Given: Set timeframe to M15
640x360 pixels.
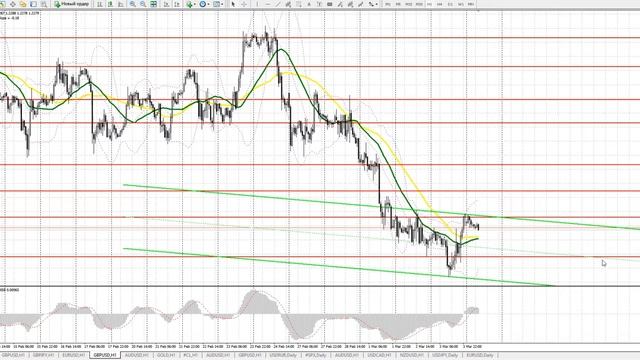Looking at the screenshot, I should pos(409,4).
